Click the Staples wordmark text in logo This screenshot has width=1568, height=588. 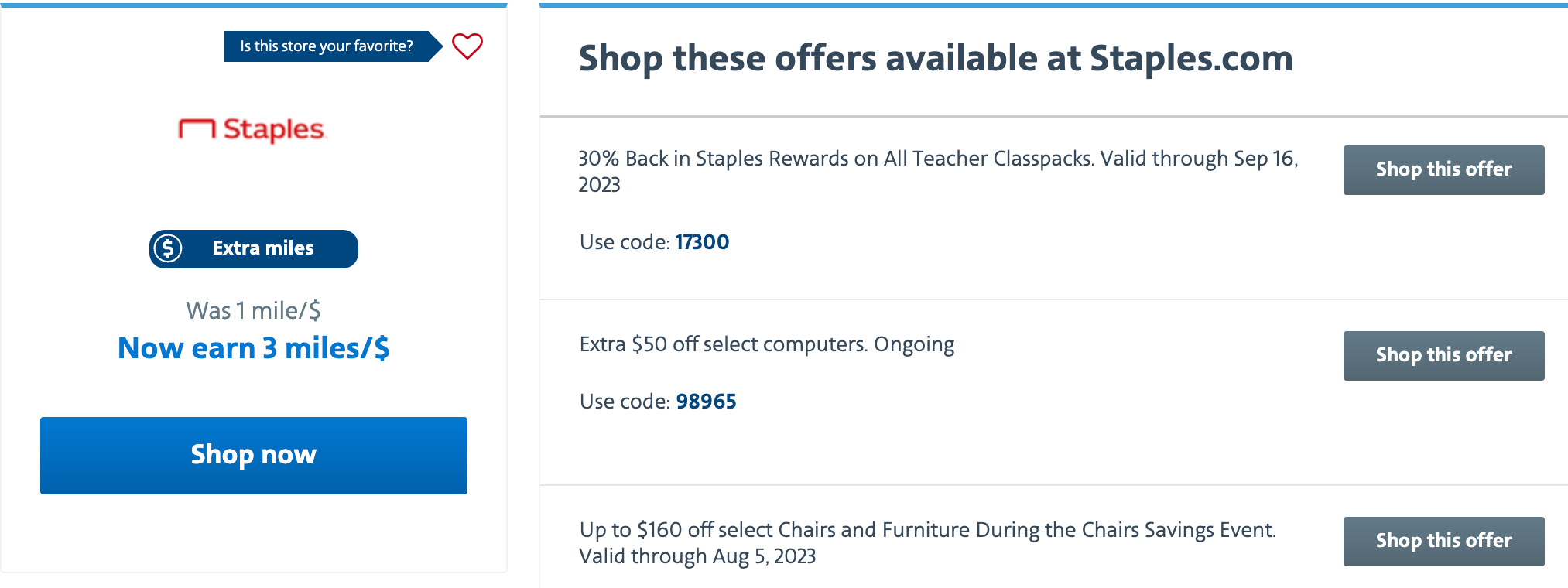274,129
